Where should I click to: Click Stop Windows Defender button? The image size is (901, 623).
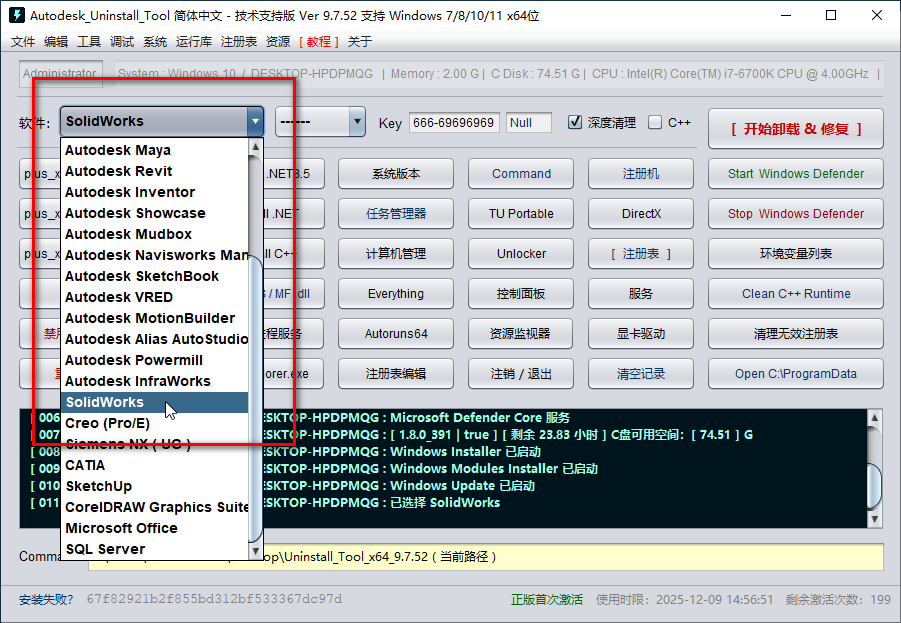[795, 214]
